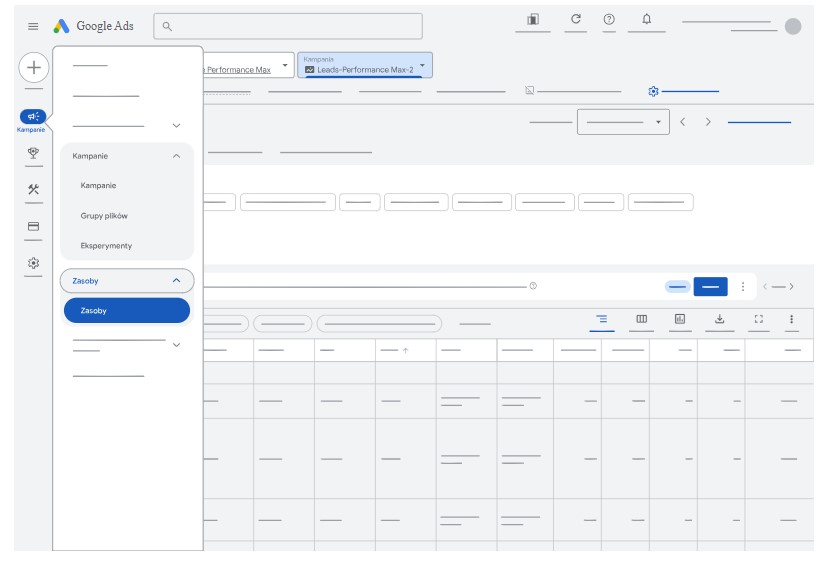Screen dimensions: 831x561
Task: Open the Billing card icon in sidebar
Action: point(33,226)
